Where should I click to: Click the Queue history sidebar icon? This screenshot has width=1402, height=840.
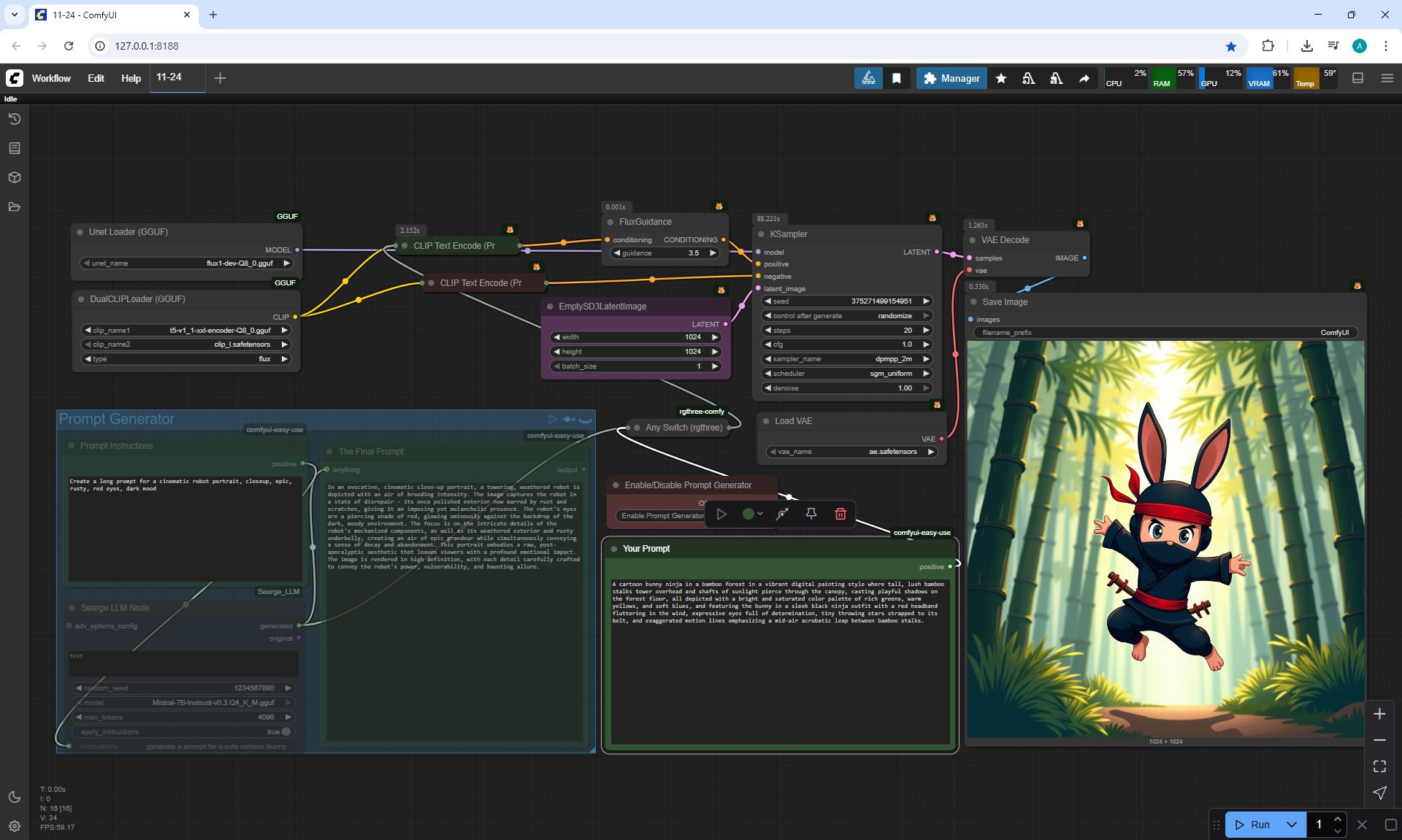point(15,119)
